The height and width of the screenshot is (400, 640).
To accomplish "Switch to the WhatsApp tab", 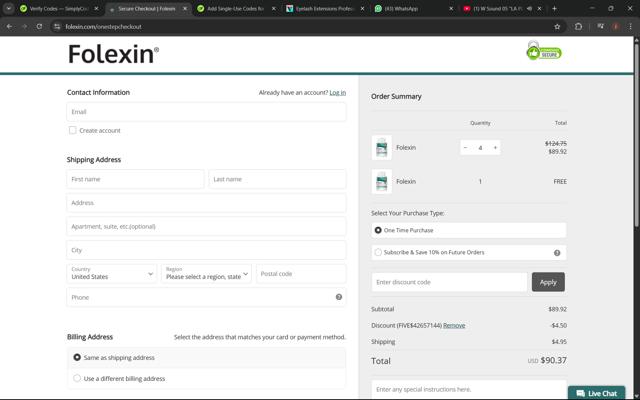I will pyautogui.click(x=414, y=8).
